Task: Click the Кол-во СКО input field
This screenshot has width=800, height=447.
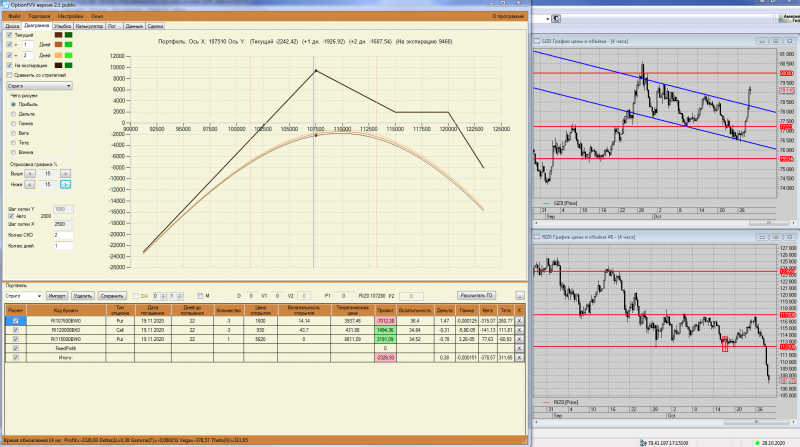Action: (x=63, y=235)
